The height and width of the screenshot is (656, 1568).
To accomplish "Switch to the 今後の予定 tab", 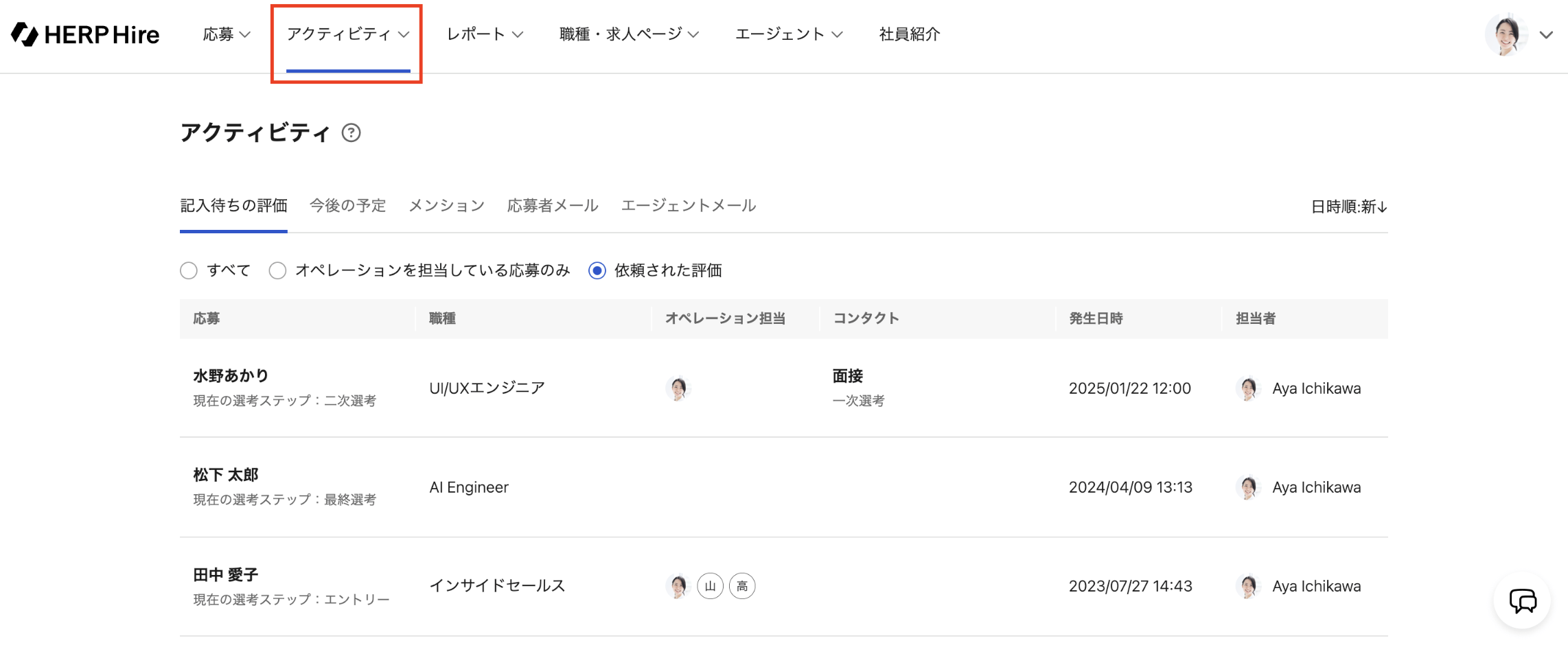I will click(x=347, y=205).
